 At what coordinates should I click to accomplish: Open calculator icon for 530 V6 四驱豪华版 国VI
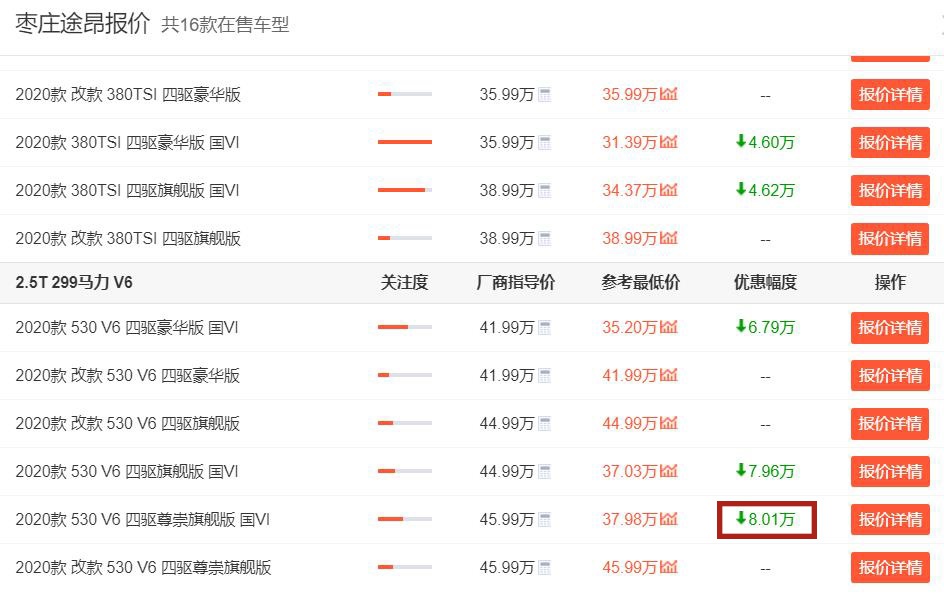pyautogui.click(x=544, y=328)
